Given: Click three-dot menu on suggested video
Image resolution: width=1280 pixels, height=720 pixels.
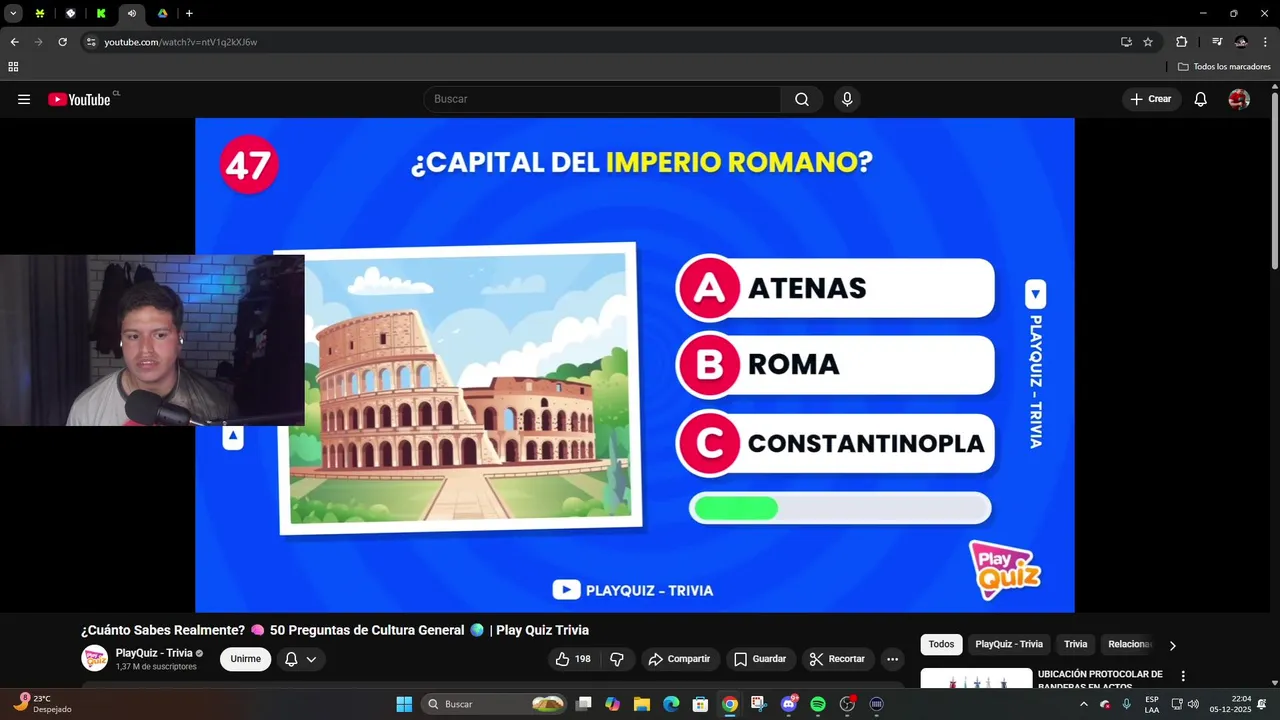Looking at the screenshot, I should [x=1183, y=677].
